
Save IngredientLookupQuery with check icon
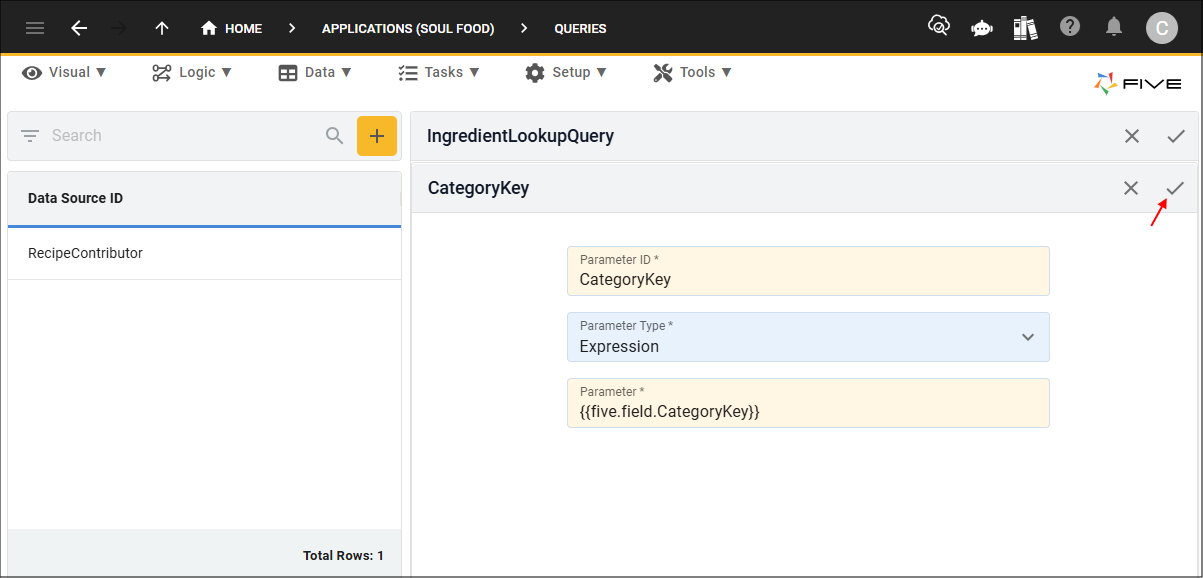(x=1176, y=136)
